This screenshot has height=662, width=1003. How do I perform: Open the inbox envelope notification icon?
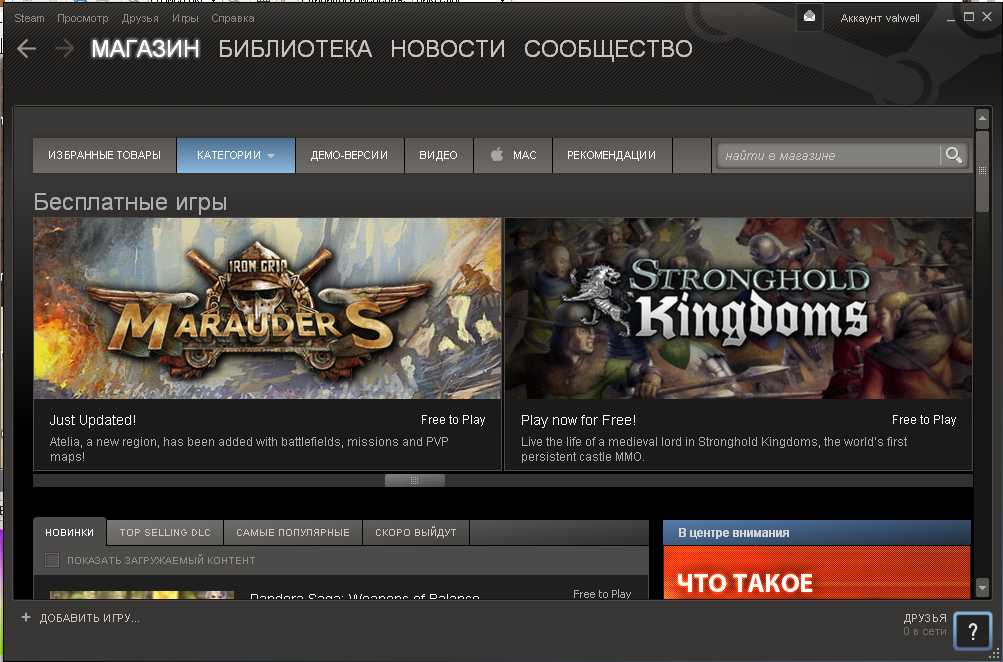coord(809,17)
